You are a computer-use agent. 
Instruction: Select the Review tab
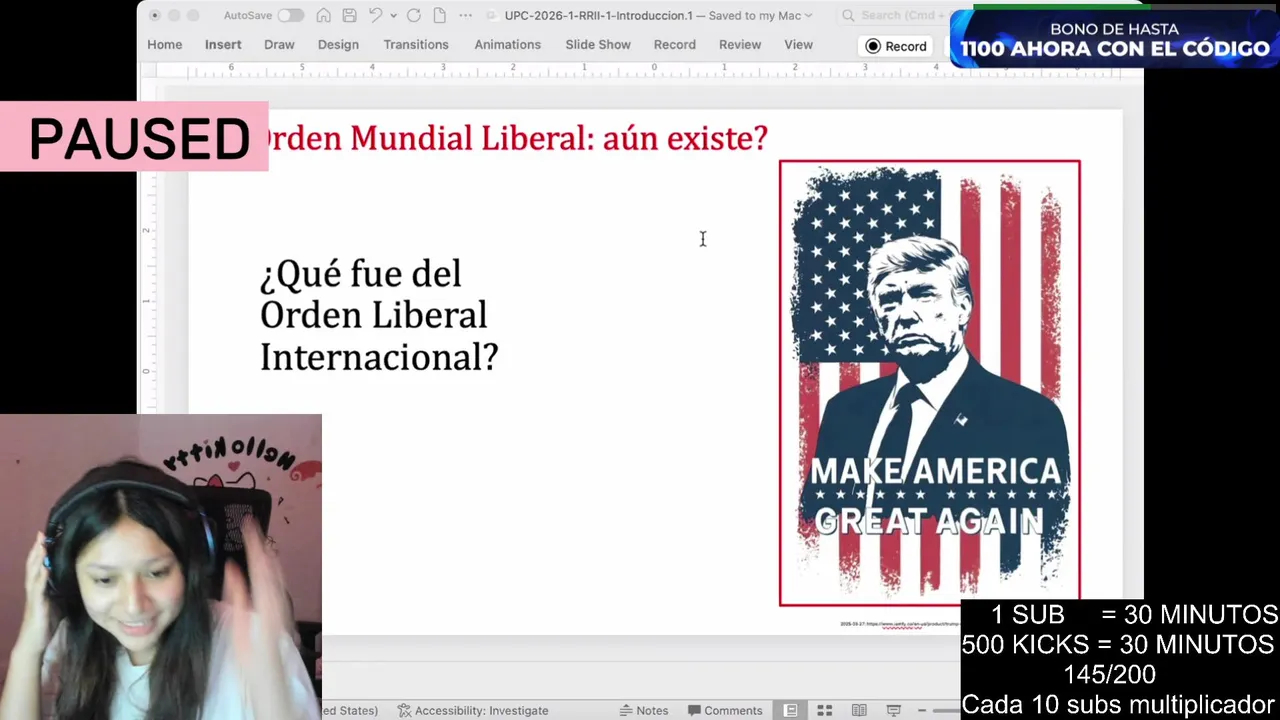[x=740, y=45]
